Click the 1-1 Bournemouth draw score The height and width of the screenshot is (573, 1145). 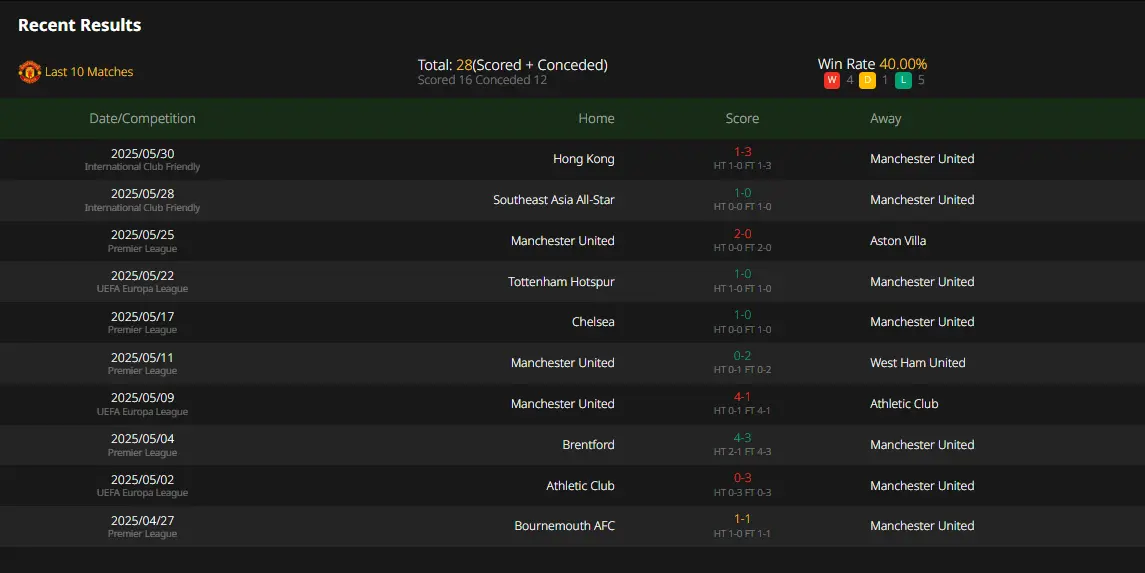pos(742,519)
